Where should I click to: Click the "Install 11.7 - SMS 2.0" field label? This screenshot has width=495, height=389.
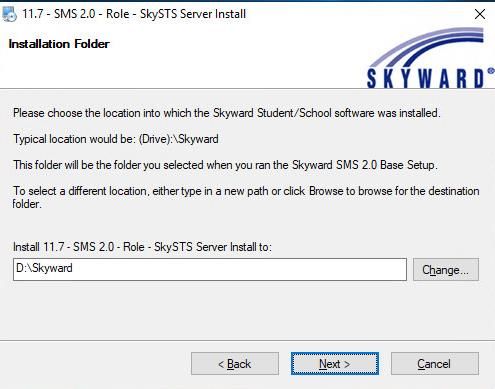[142, 247]
